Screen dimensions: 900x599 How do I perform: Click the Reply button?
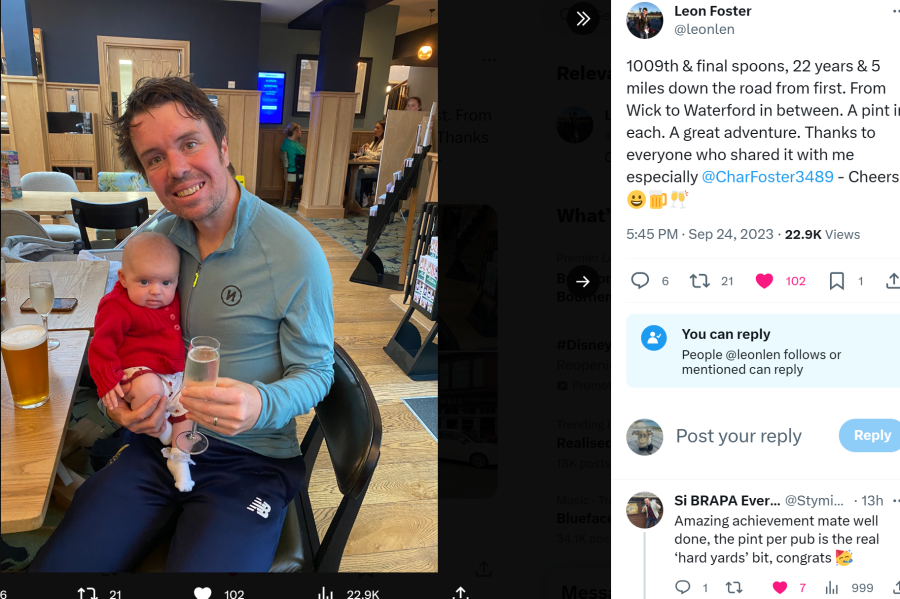pos(871,435)
